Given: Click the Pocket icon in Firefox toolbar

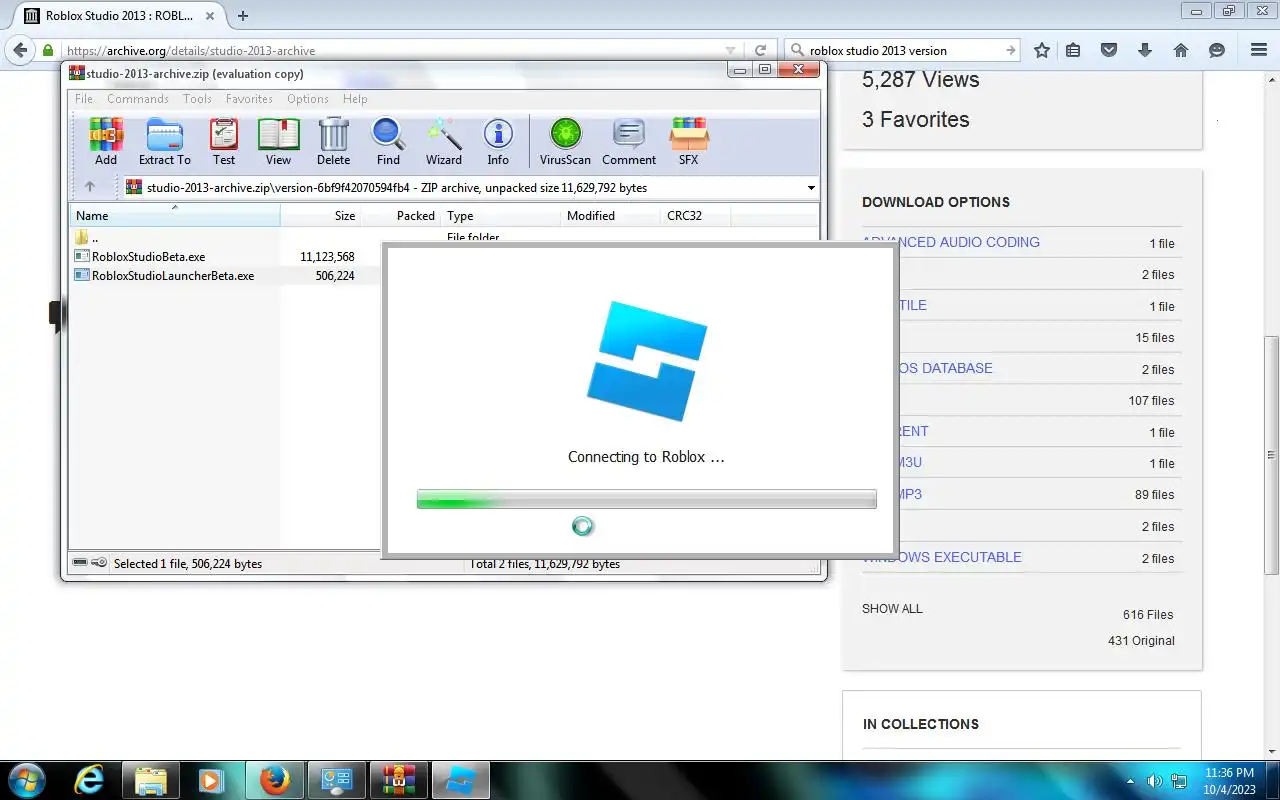Looking at the screenshot, I should point(1109,50).
